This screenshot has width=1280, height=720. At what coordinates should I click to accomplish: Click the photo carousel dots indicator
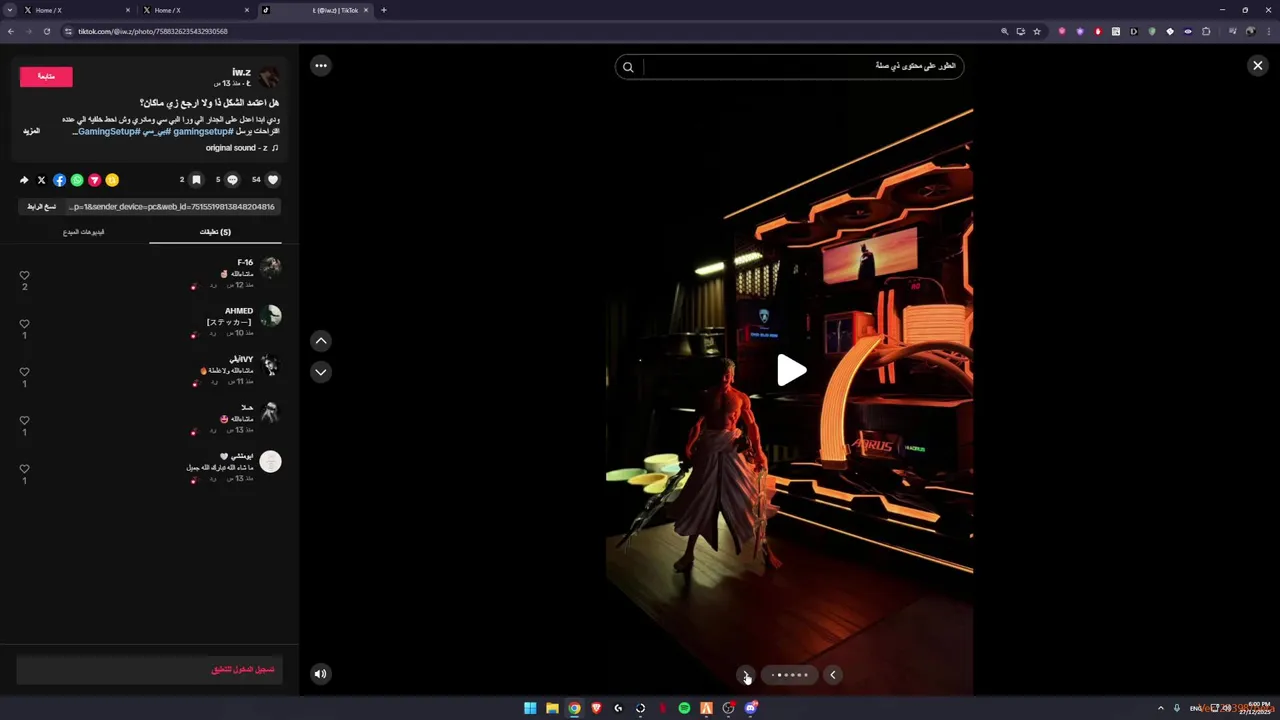(789, 675)
